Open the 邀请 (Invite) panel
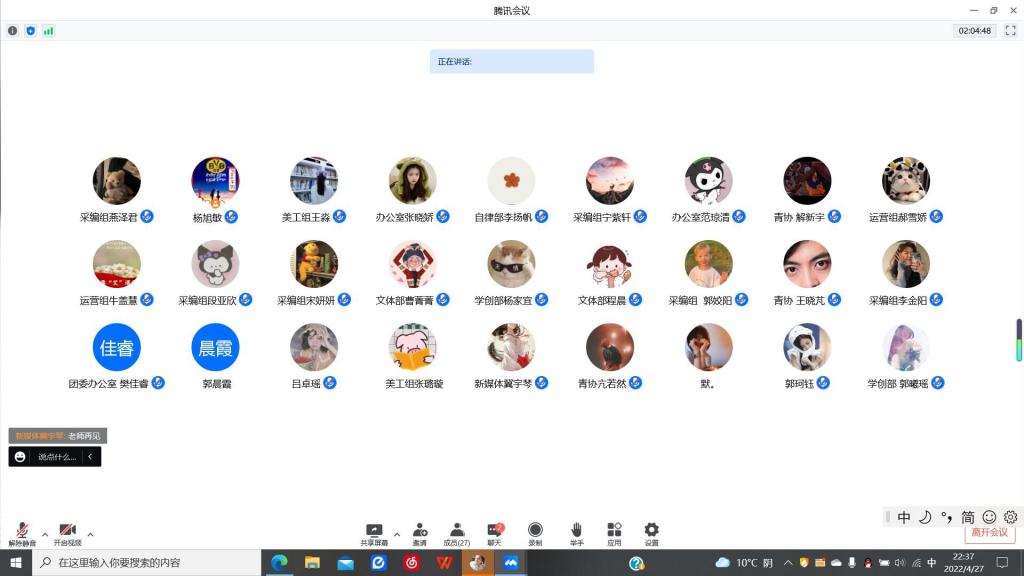 pyautogui.click(x=420, y=531)
